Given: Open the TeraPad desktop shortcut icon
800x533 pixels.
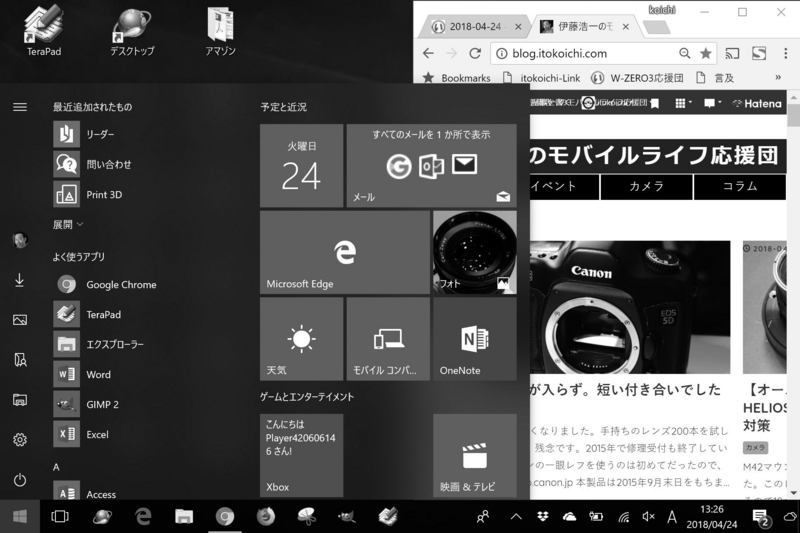Looking at the screenshot, I should point(44,31).
